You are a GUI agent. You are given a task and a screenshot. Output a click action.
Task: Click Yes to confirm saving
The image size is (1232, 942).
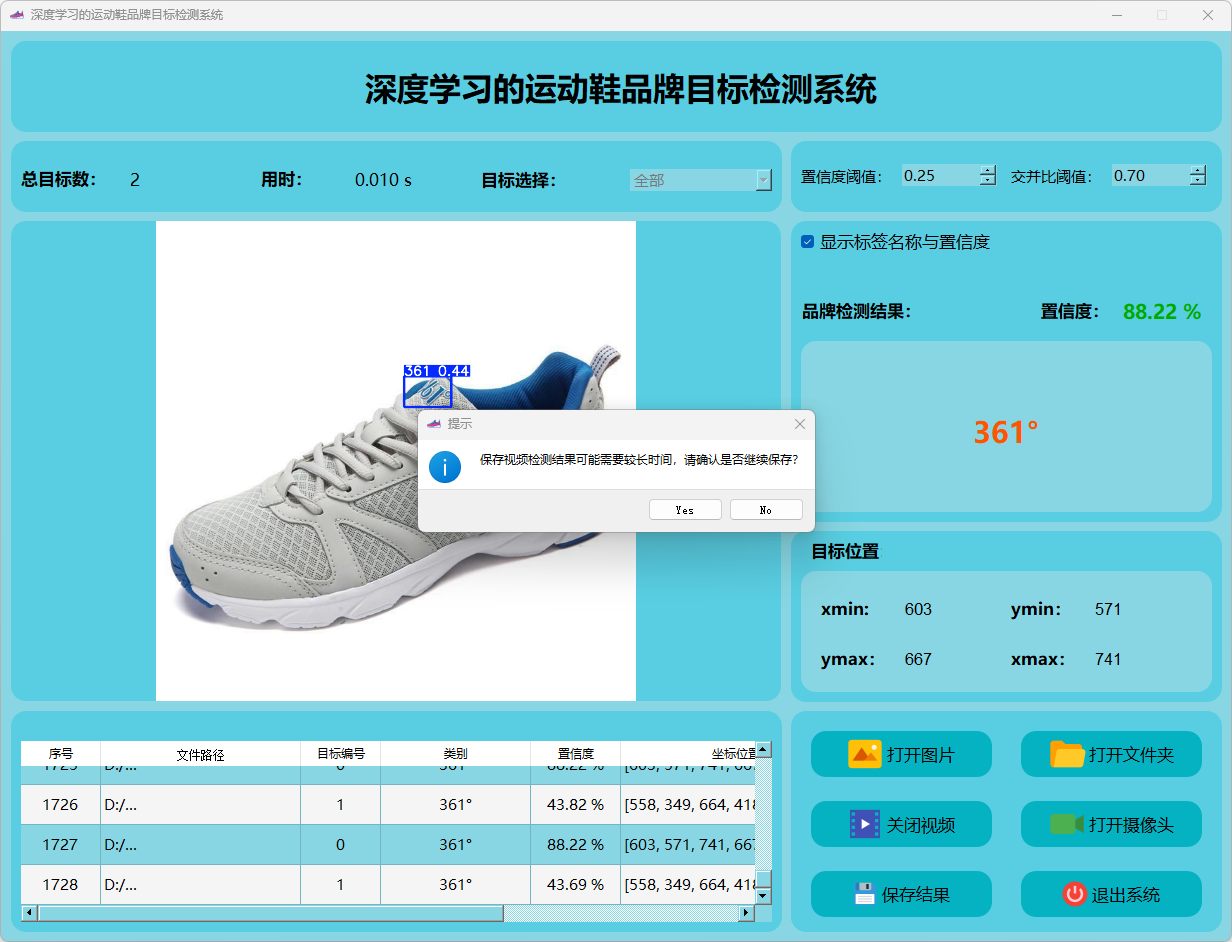685,510
